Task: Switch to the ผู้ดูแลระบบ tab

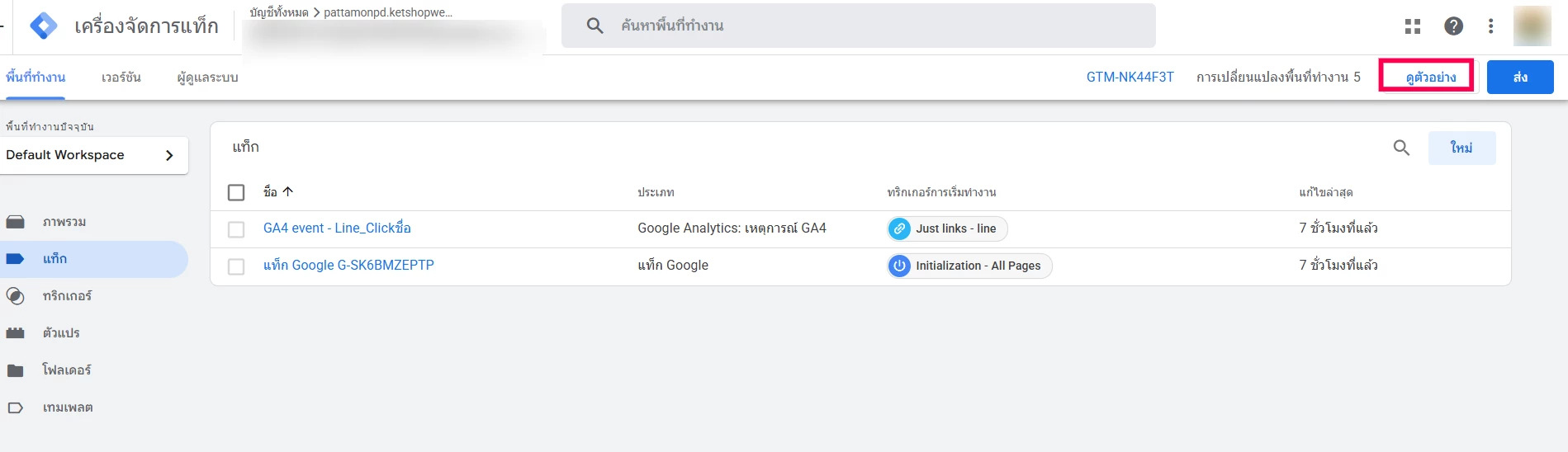Action: click(207, 78)
